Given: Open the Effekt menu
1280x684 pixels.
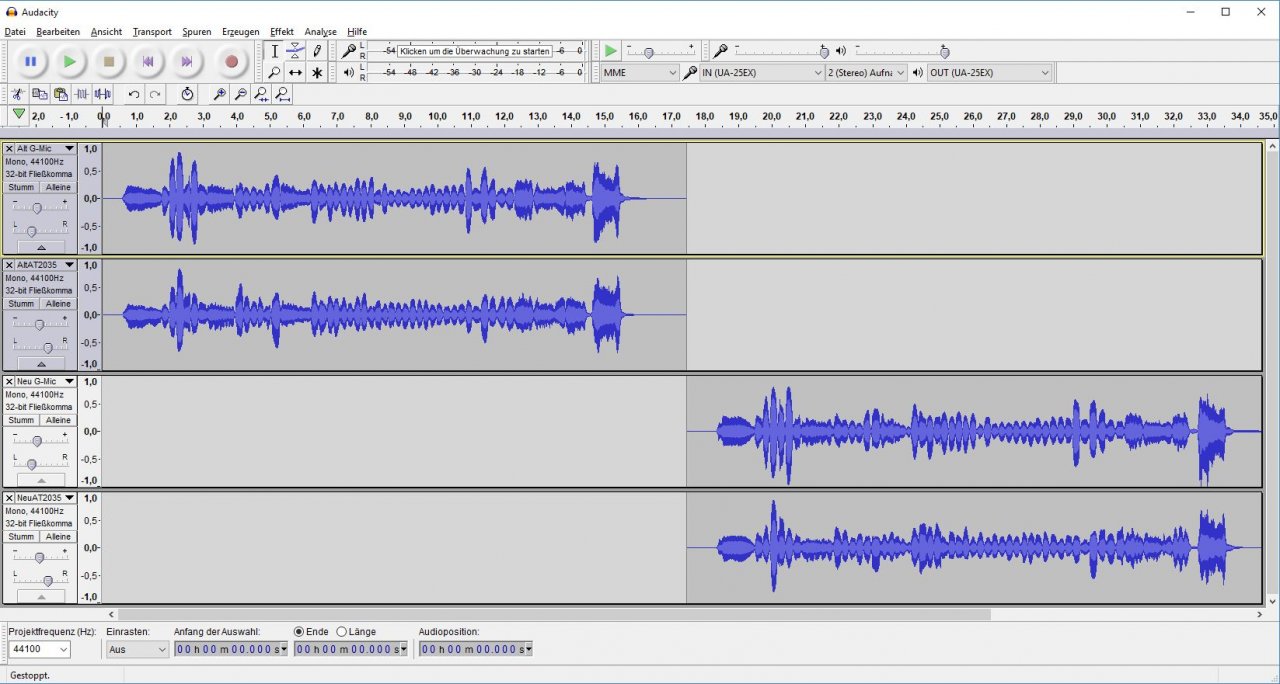Looking at the screenshot, I should point(282,32).
